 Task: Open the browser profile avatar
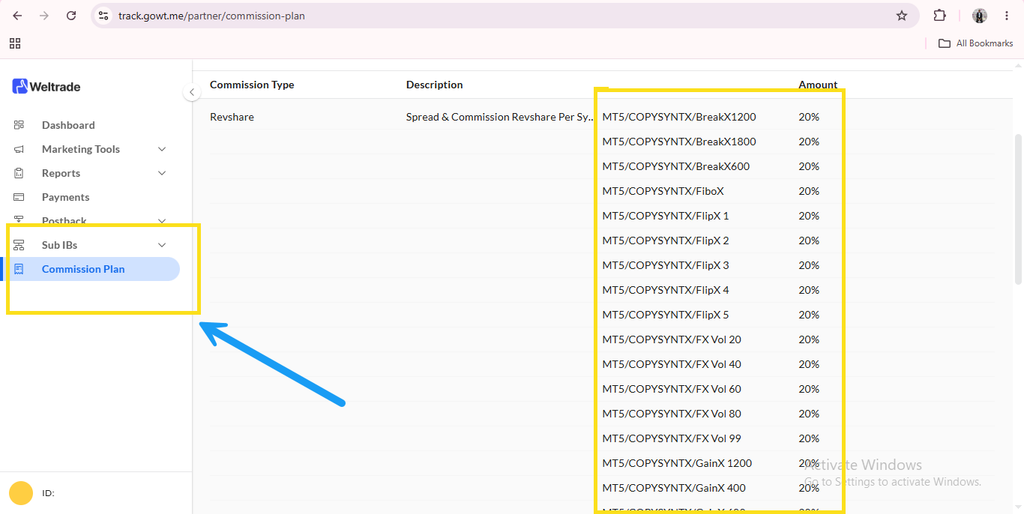tap(979, 16)
